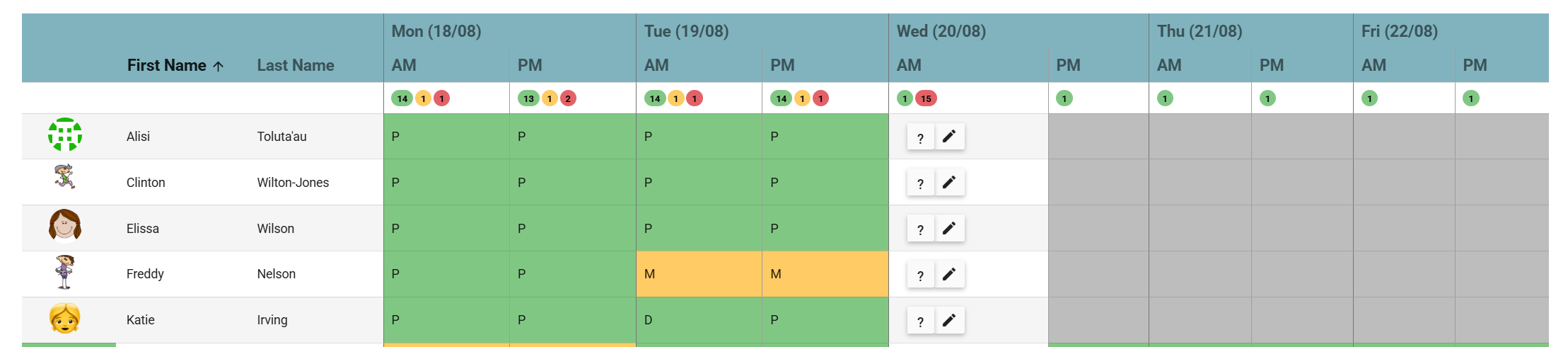Click Freddy's orange M cell on Tuesday AM
Screen dimensions: 1568x347
click(699, 274)
